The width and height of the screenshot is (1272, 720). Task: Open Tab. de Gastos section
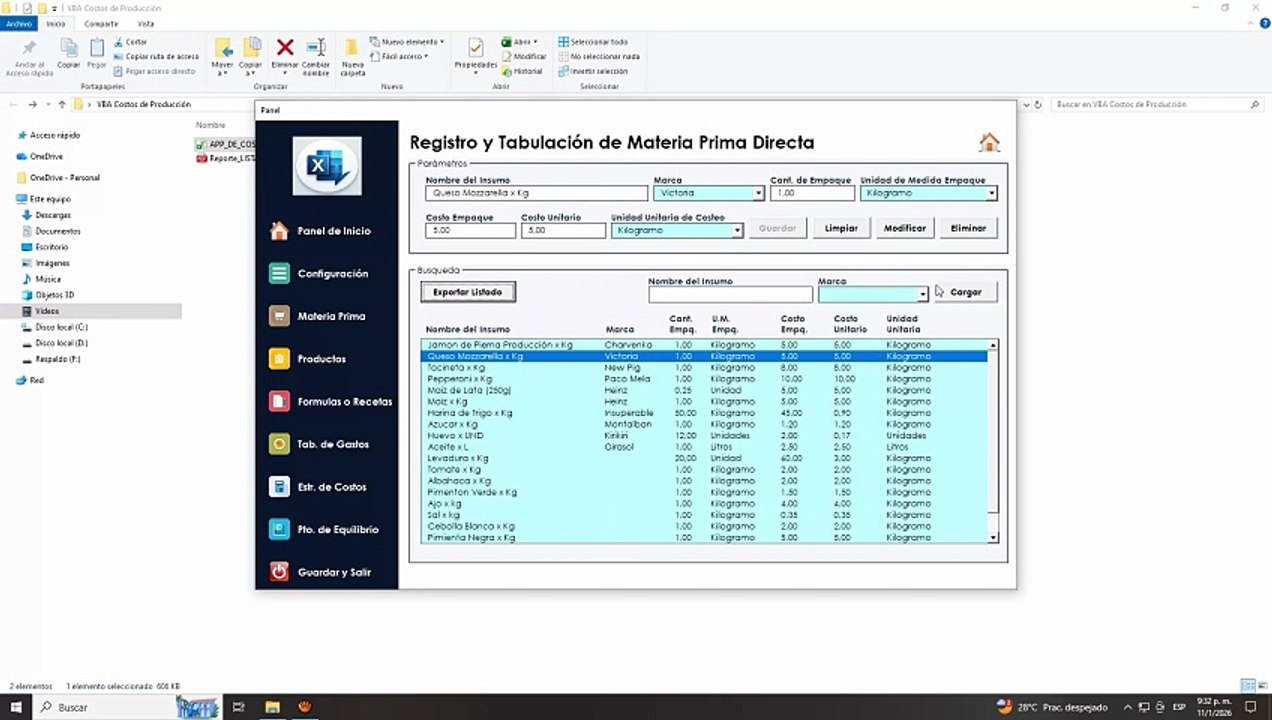coord(320,444)
